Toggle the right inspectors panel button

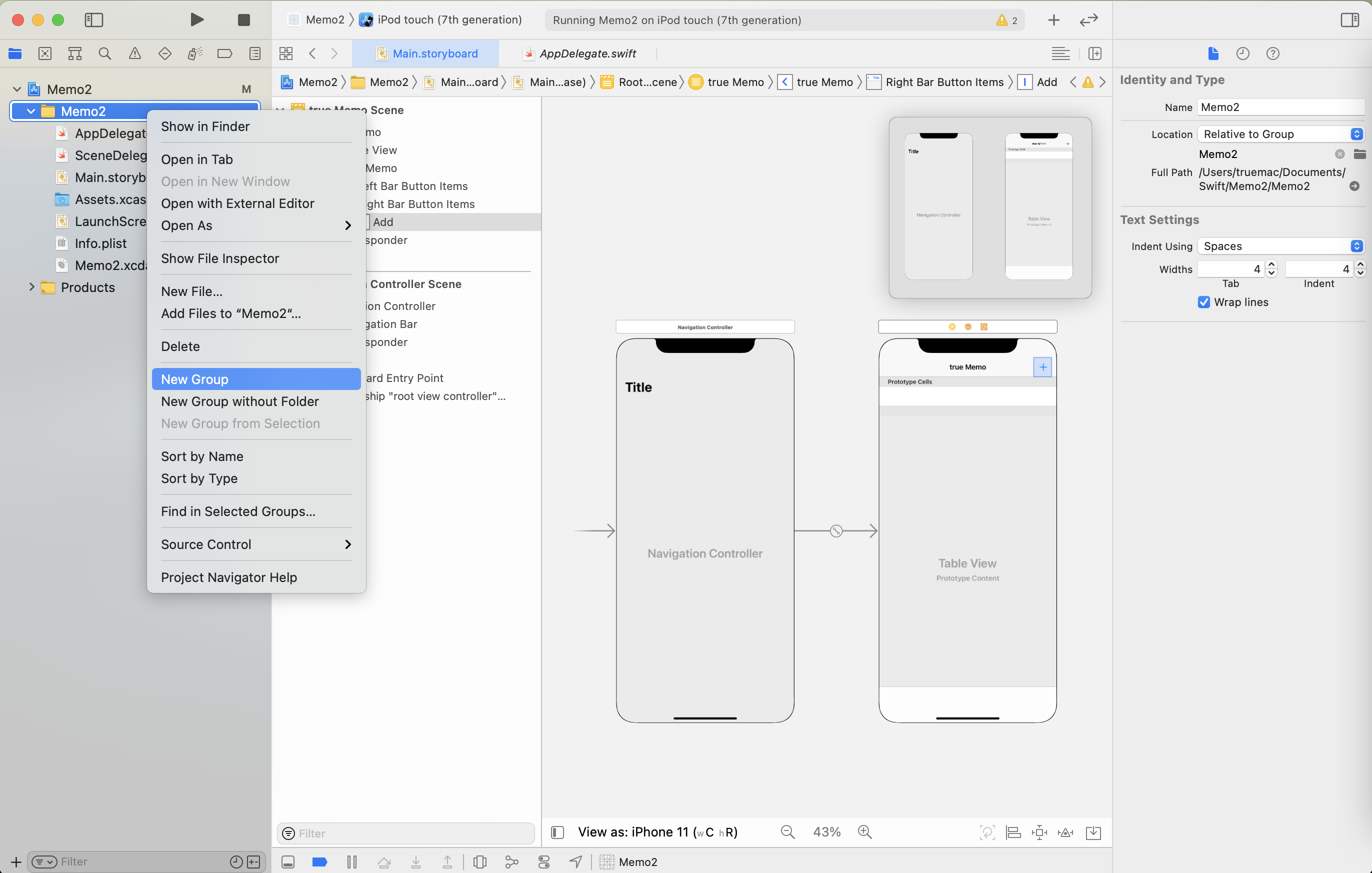1349,20
